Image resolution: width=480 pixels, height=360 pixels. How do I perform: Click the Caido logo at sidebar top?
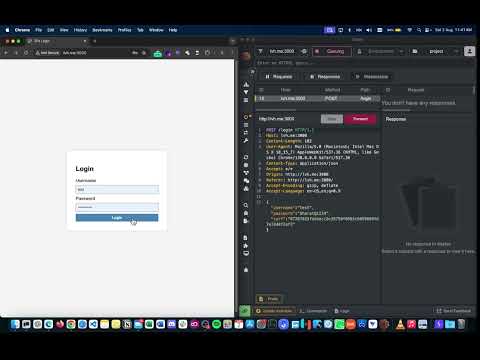[x=246, y=55]
